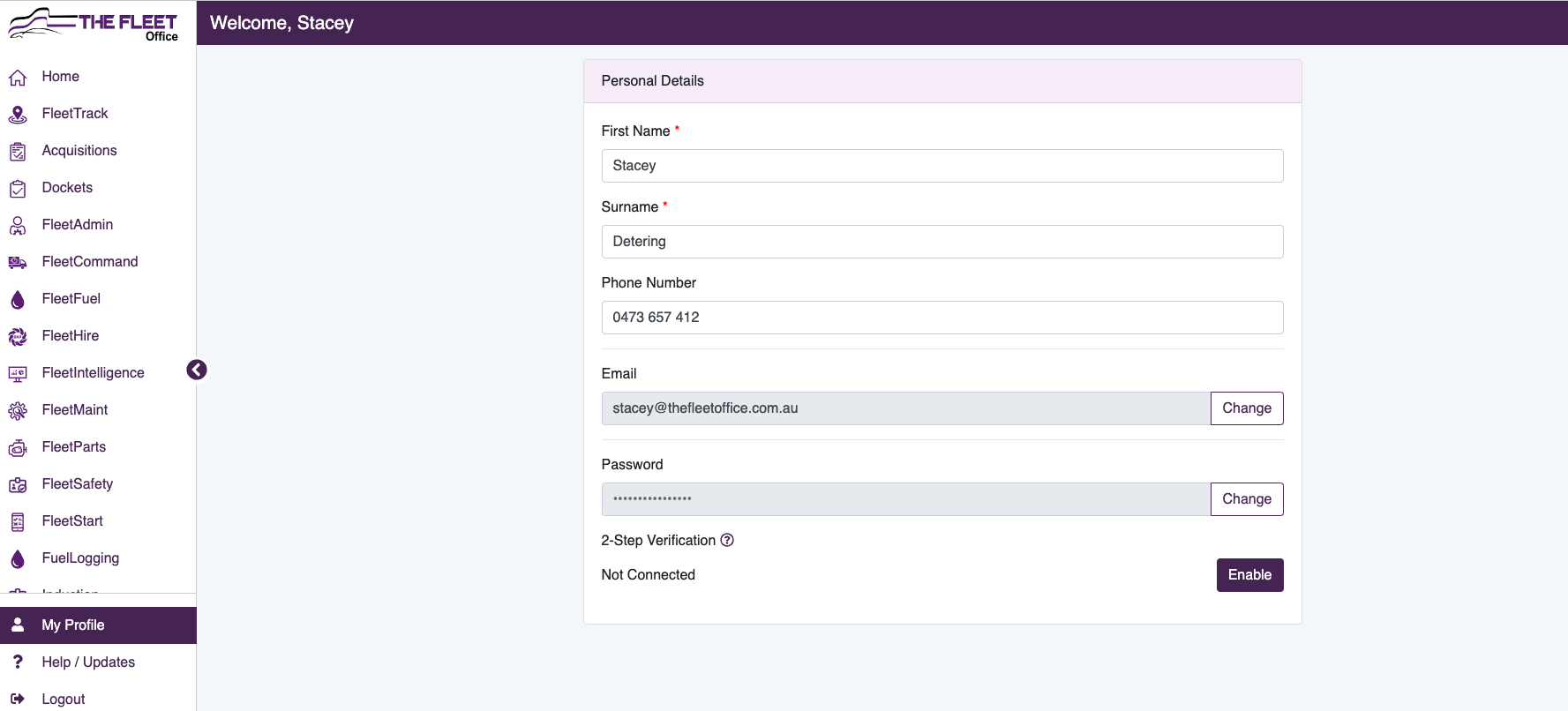Image resolution: width=1568 pixels, height=711 pixels.
Task: Click the Change button beside Email
Action: click(1247, 408)
